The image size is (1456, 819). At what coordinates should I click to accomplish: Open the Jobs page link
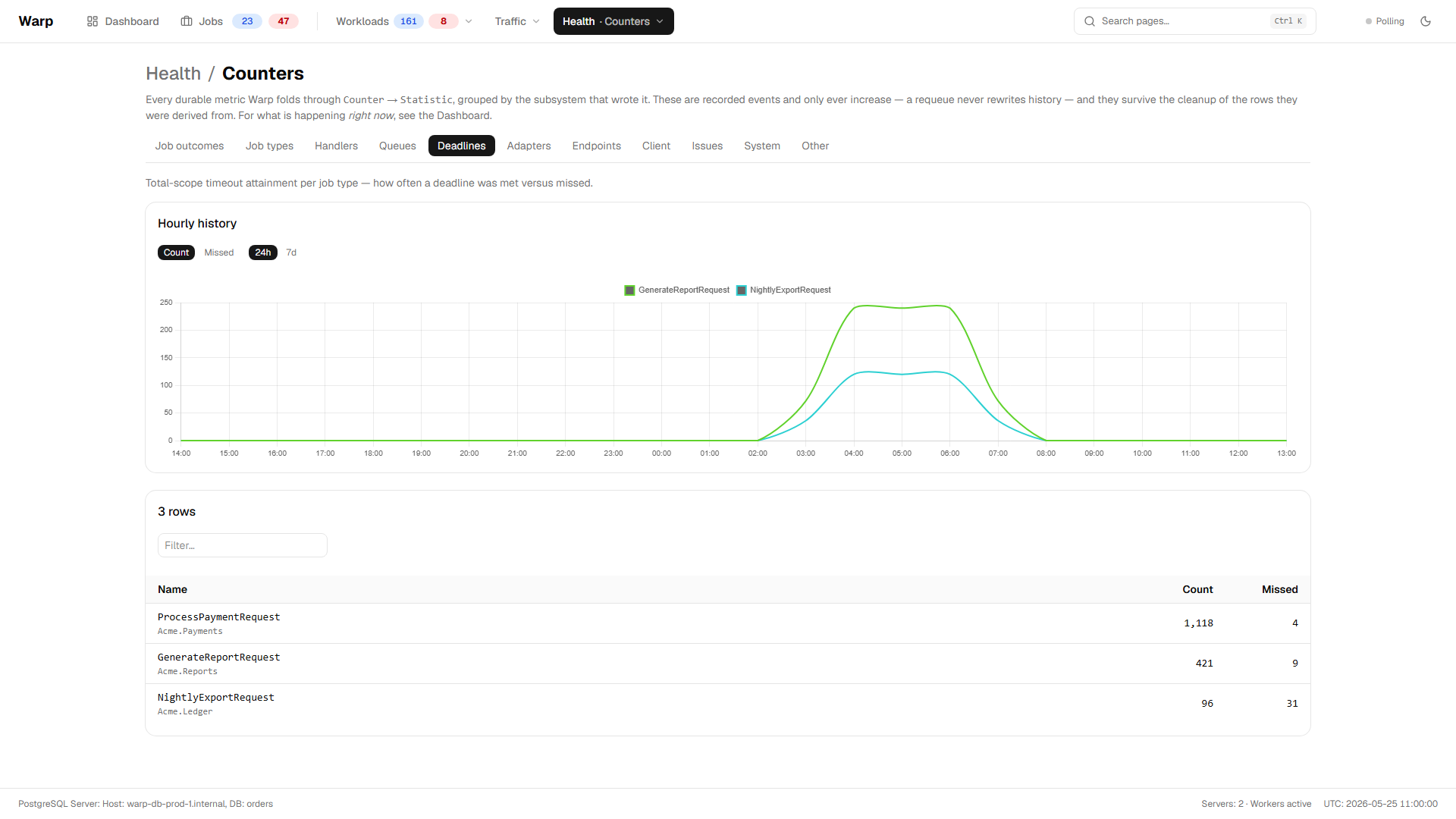coord(202,21)
